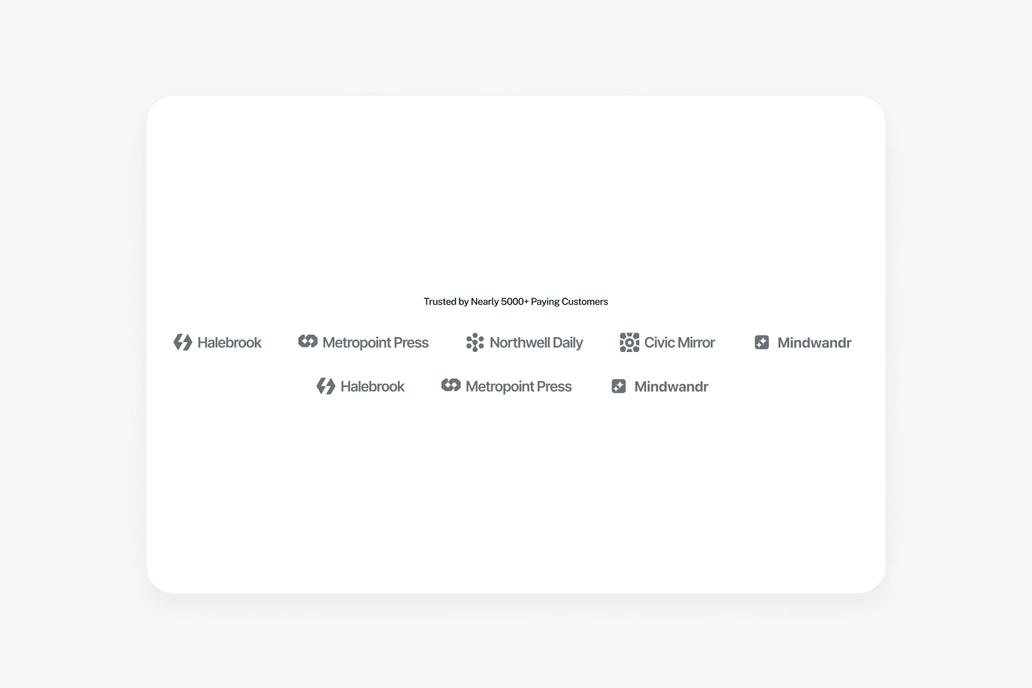Click the Civic Mirror gear-like icon
The image size is (1032, 688).
[629, 342]
